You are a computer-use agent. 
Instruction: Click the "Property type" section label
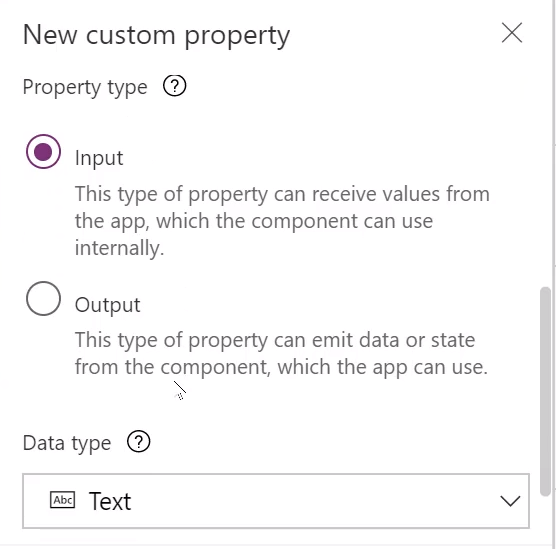(85, 87)
